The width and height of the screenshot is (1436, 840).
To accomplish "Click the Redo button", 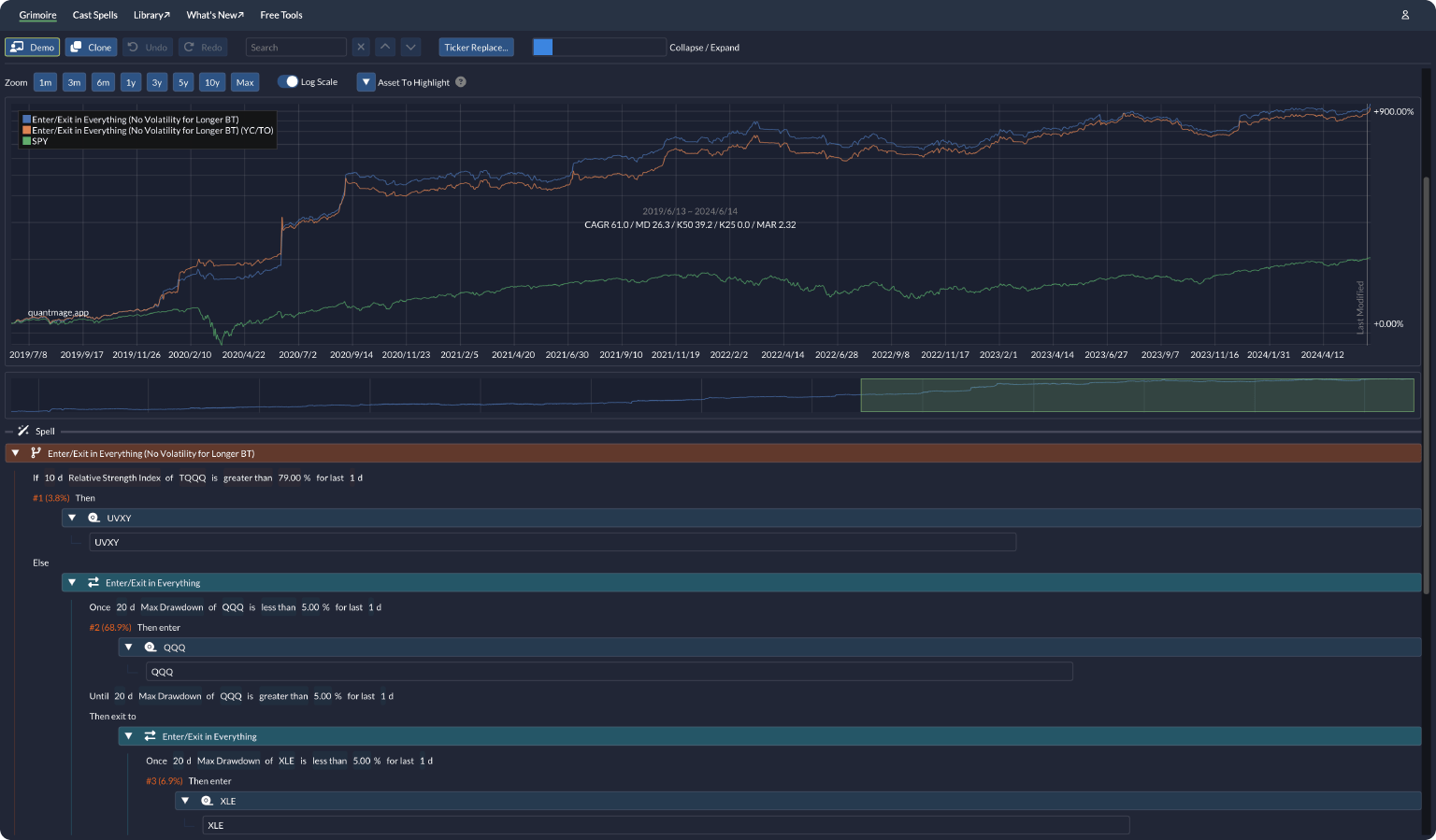I will click(203, 47).
